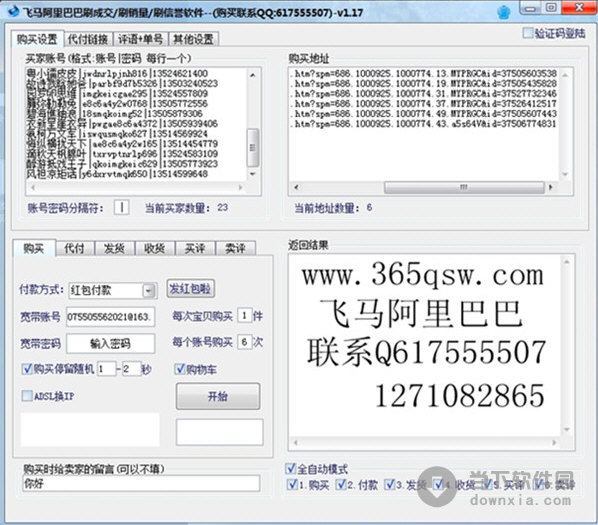Close the application window
Viewport: 598px width, 525px height.
(x=579, y=7)
